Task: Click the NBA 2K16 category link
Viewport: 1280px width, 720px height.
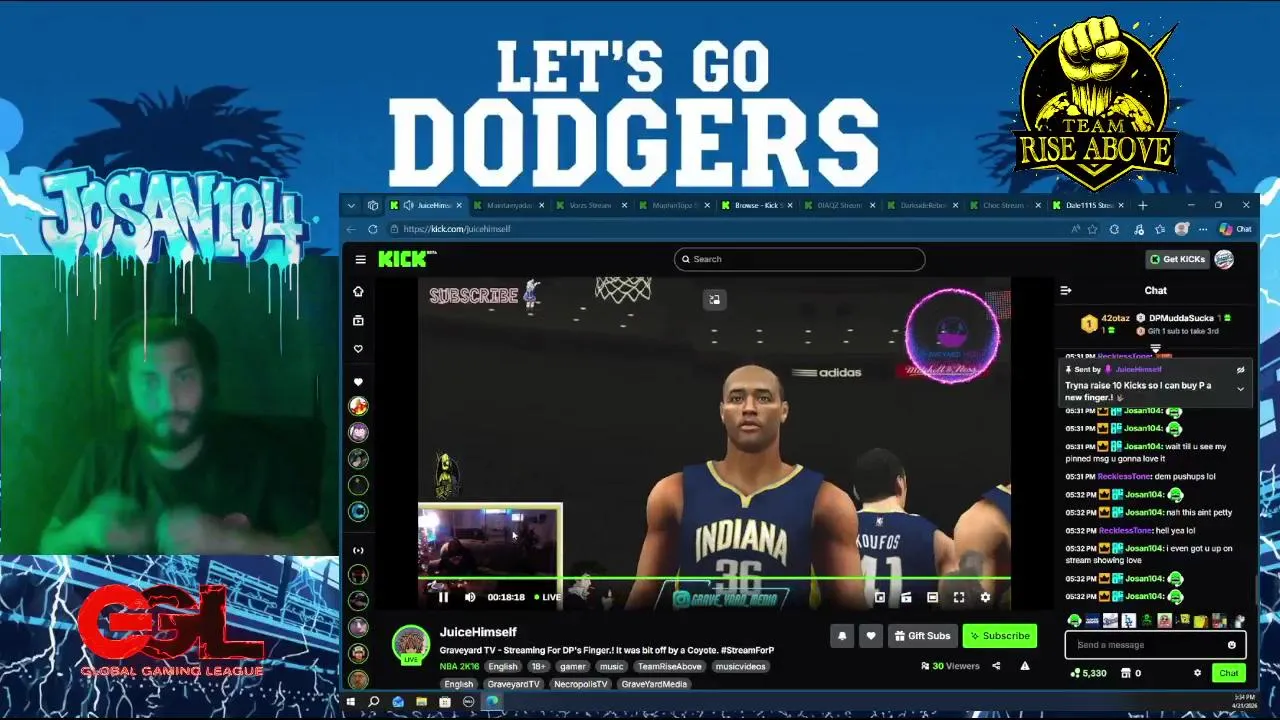Action: click(459, 666)
